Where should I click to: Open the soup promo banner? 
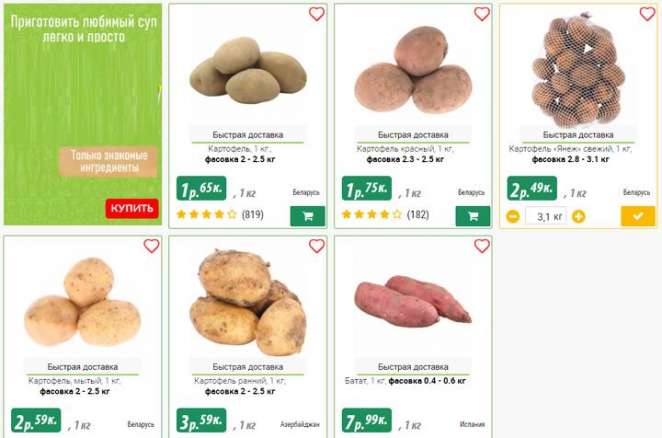[83, 114]
